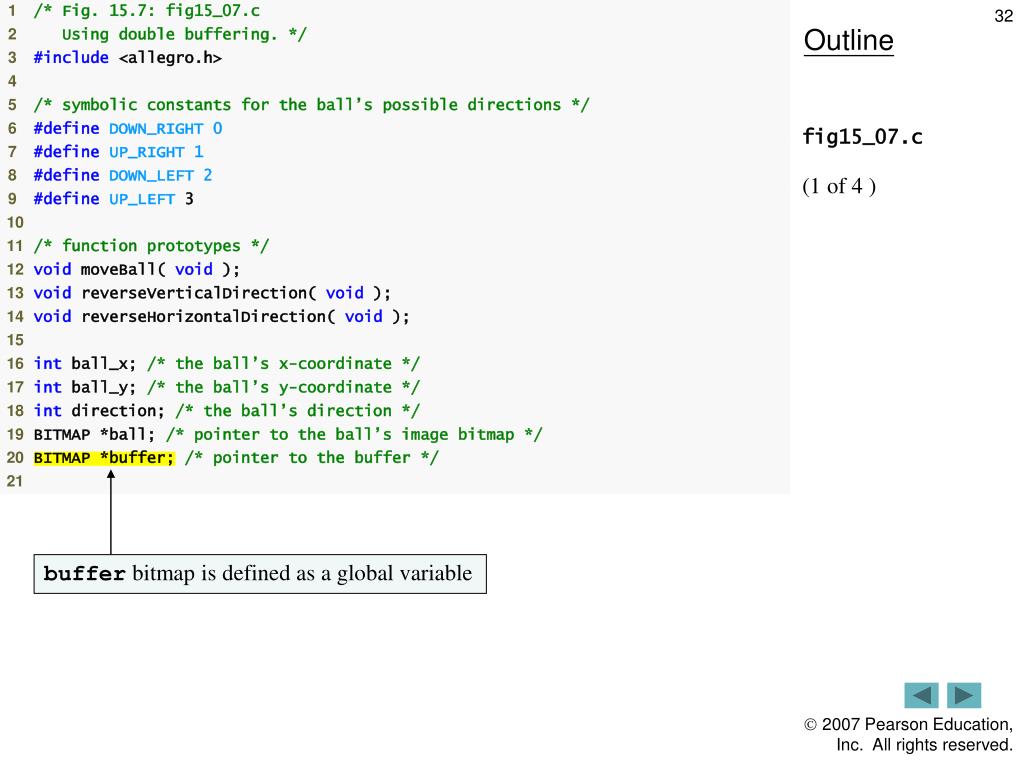Image resolution: width=1024 pixels, height=768 pixels.
Task: Click the reverseHorizontalDirection prototype line
Action: pos(221,316)
